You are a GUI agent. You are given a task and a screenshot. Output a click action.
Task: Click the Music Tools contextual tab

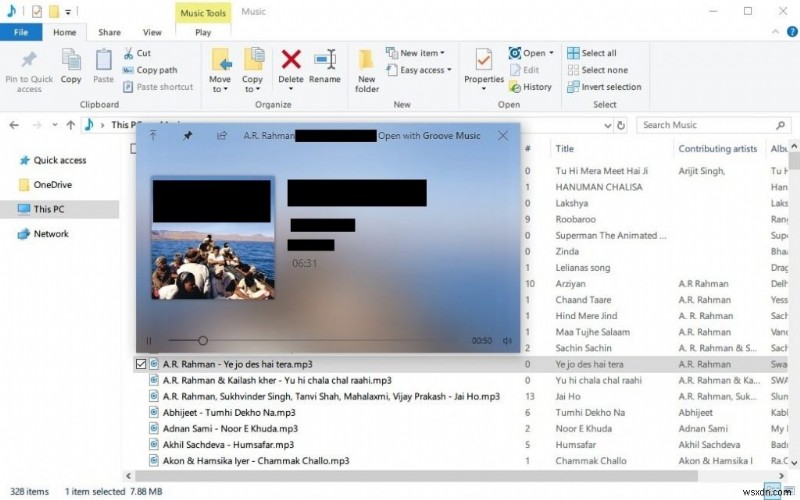coord(203,13)
